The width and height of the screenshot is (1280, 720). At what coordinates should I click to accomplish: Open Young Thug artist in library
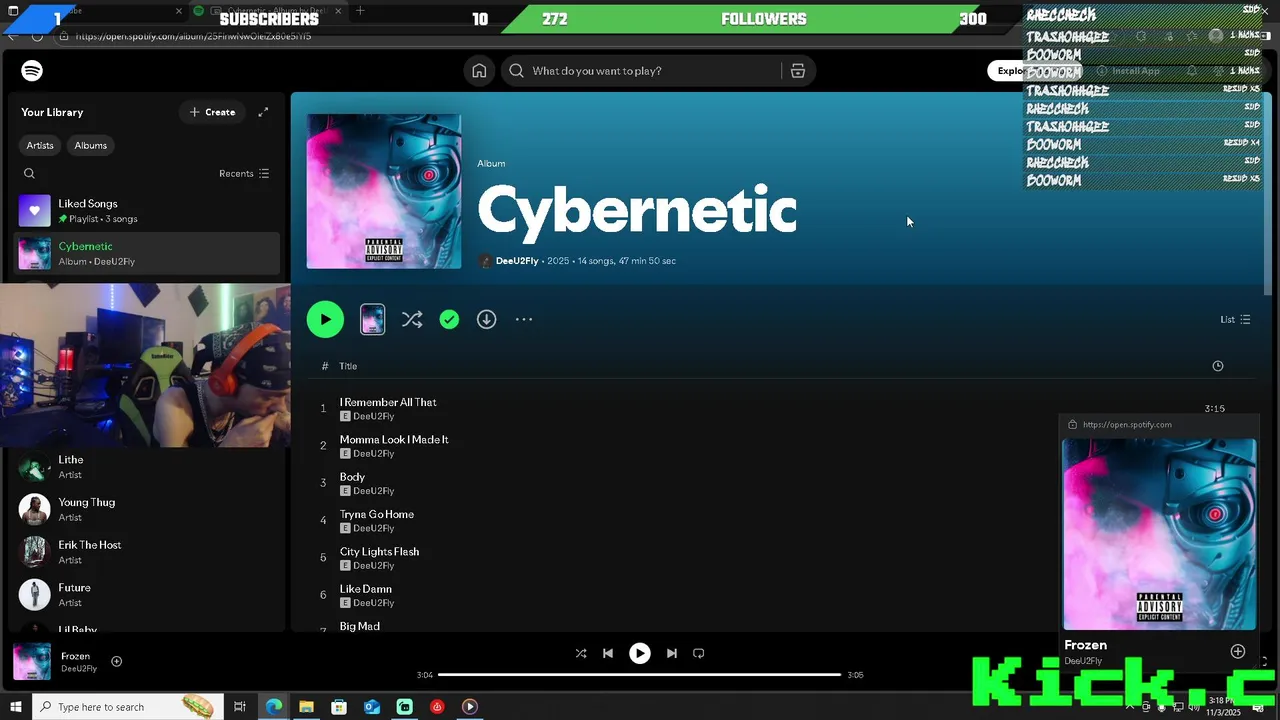click(148, 510)
